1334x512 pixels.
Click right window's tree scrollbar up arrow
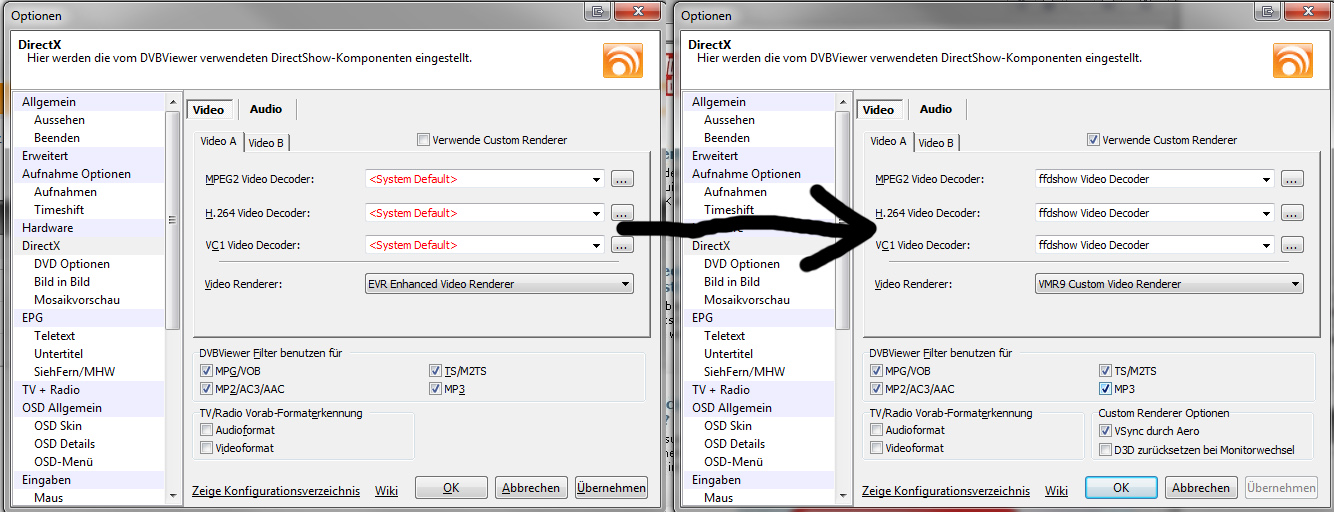click(843, 100)
